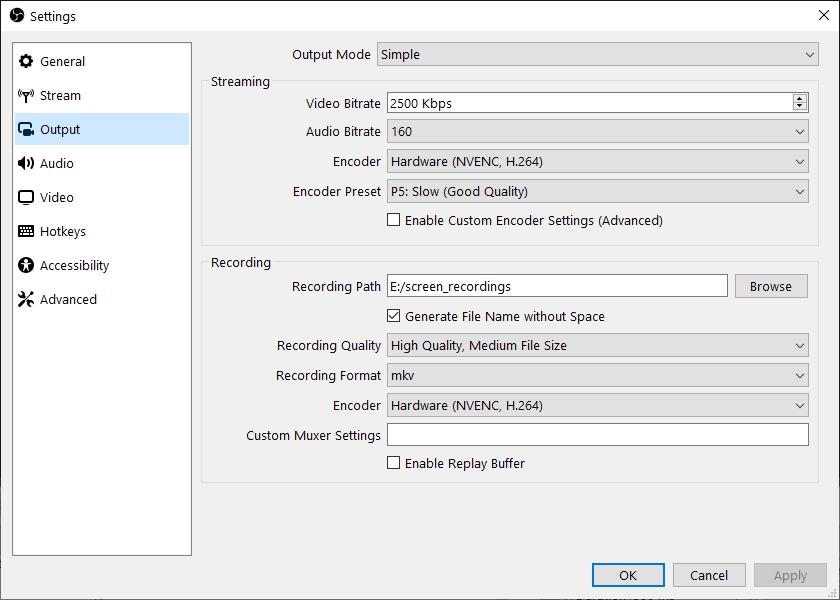Open the Recording Quality dropdown
Screen dimensions: 840x600
(x=597, y=346)
